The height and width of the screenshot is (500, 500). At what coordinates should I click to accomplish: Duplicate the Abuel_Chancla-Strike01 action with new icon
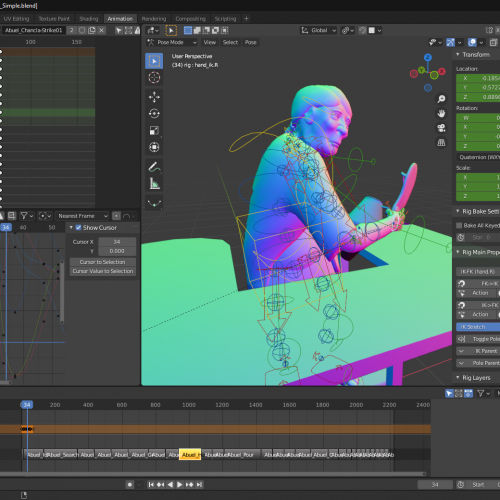[x=92, y=30]
